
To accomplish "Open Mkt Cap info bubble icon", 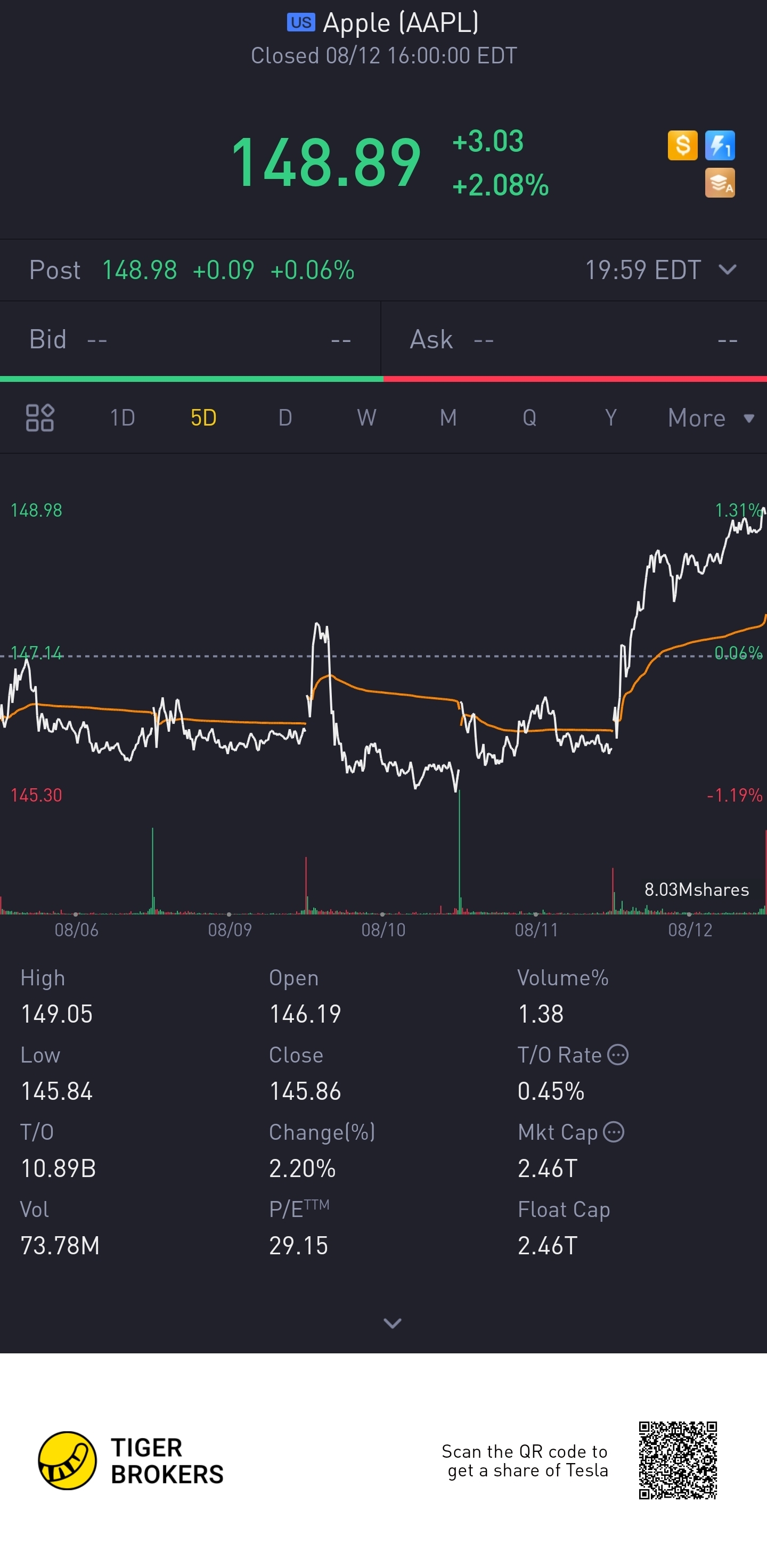I will [x=614, y=1132].
